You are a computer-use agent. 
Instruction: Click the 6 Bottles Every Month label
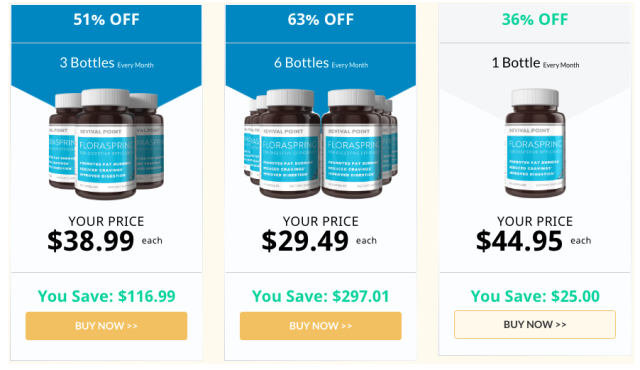pyautogui.click(x=321, y=63)
